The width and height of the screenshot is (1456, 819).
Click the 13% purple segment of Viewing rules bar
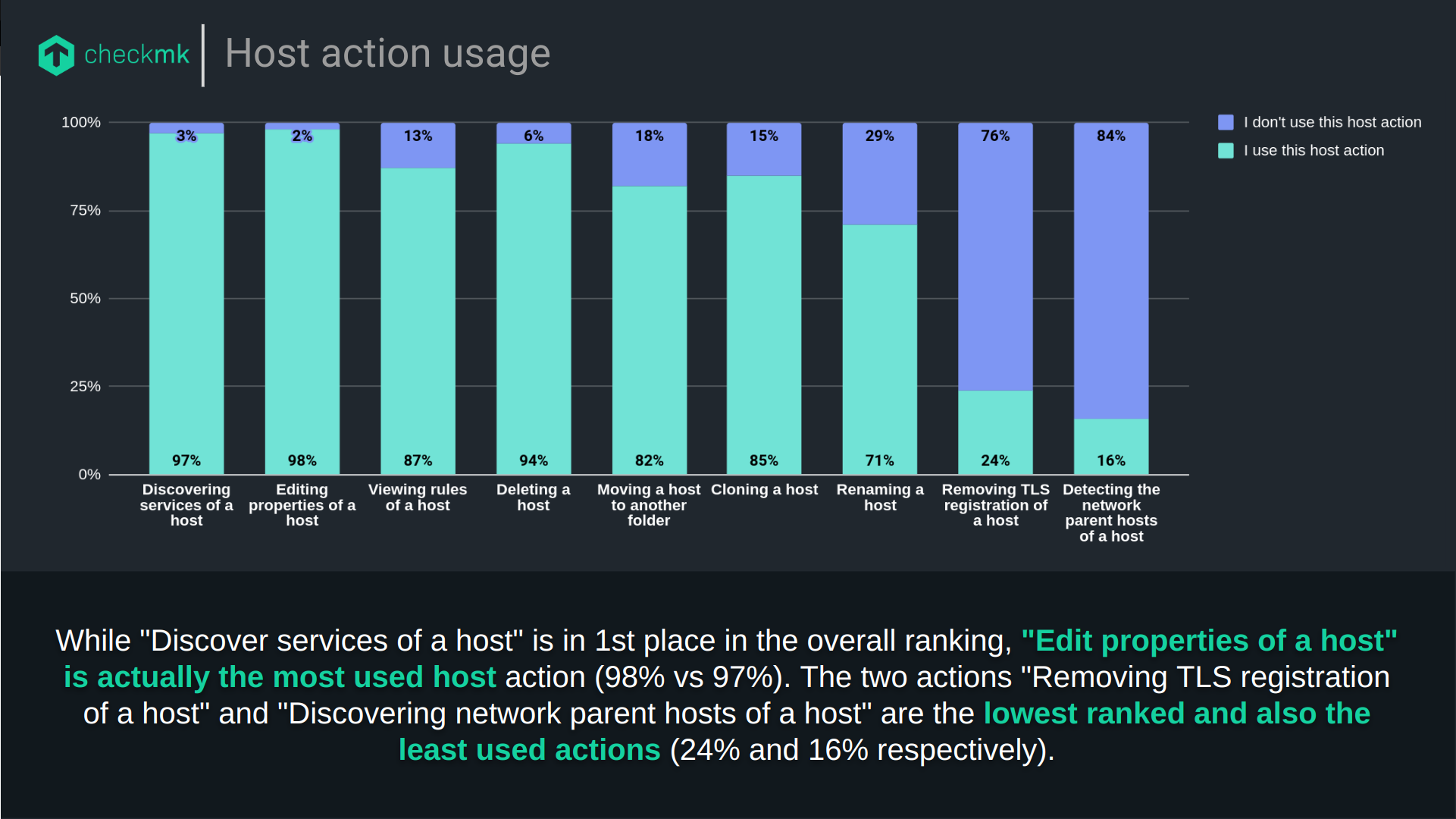418,148
